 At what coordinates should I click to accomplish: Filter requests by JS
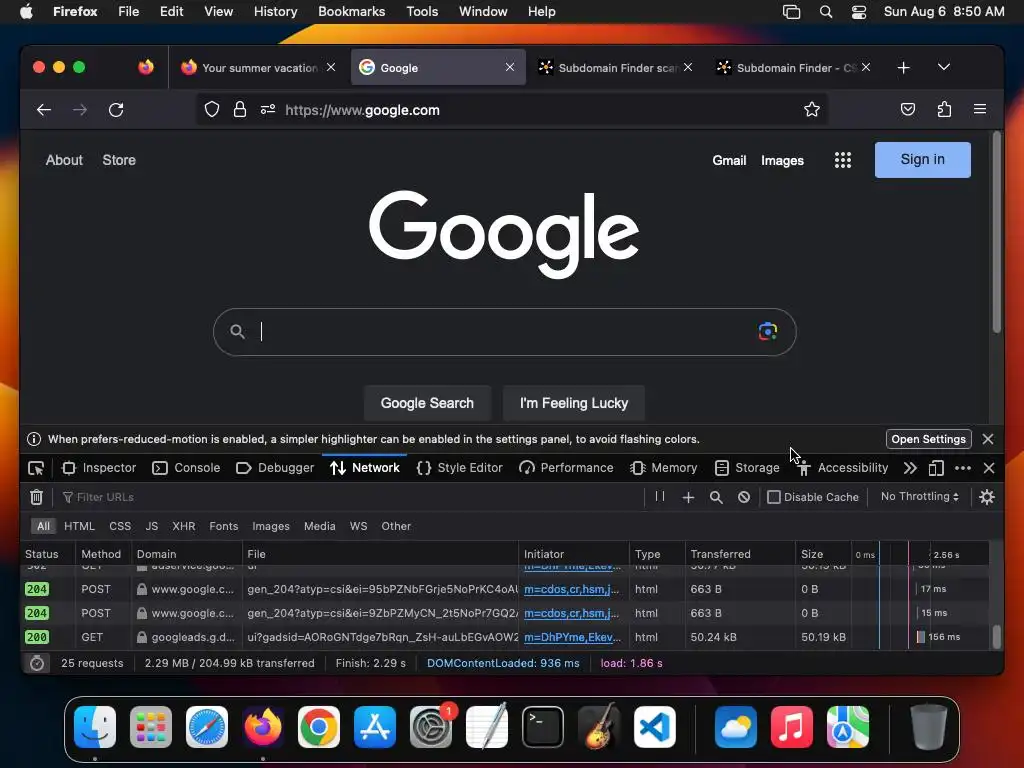(152, 526)
